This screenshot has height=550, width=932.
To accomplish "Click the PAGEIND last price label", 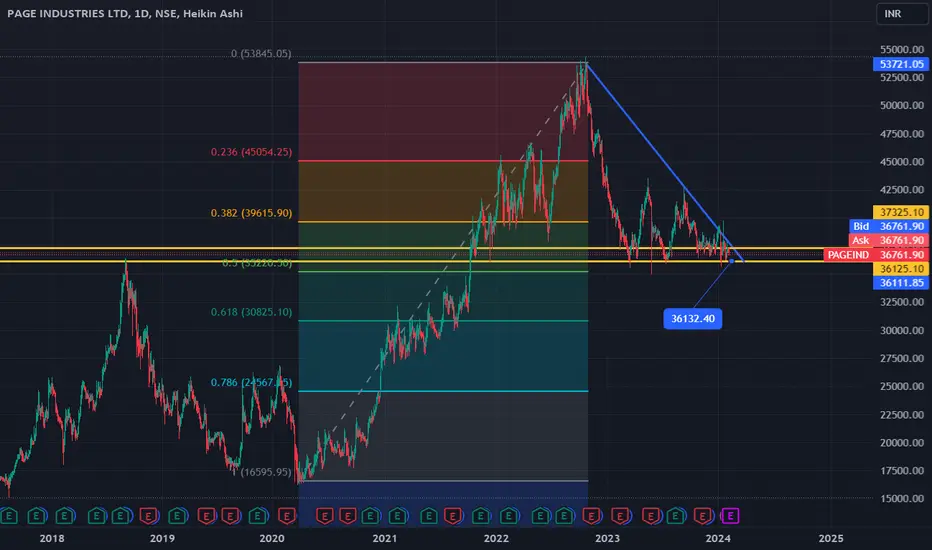I will 876,255.
